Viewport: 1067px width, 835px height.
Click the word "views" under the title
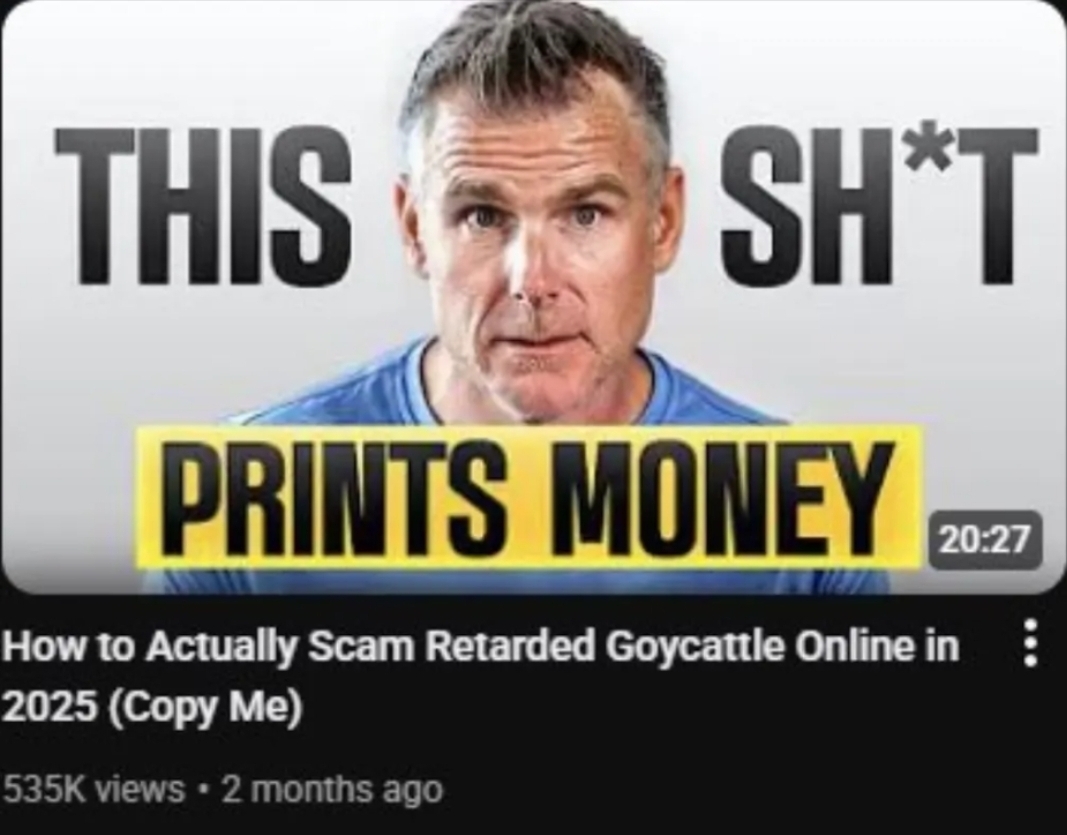click(140, 789)
